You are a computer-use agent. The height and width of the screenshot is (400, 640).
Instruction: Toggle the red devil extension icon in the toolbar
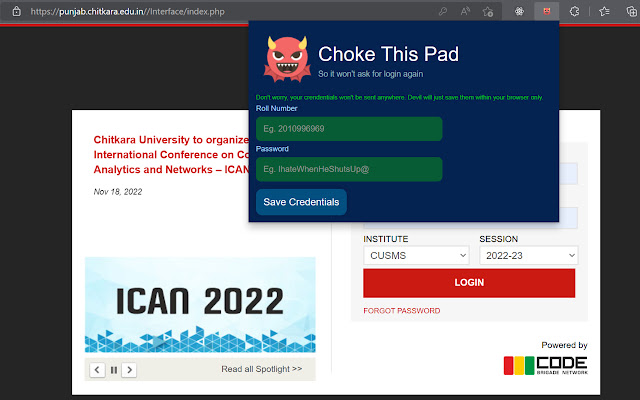(x=547, y=11)
